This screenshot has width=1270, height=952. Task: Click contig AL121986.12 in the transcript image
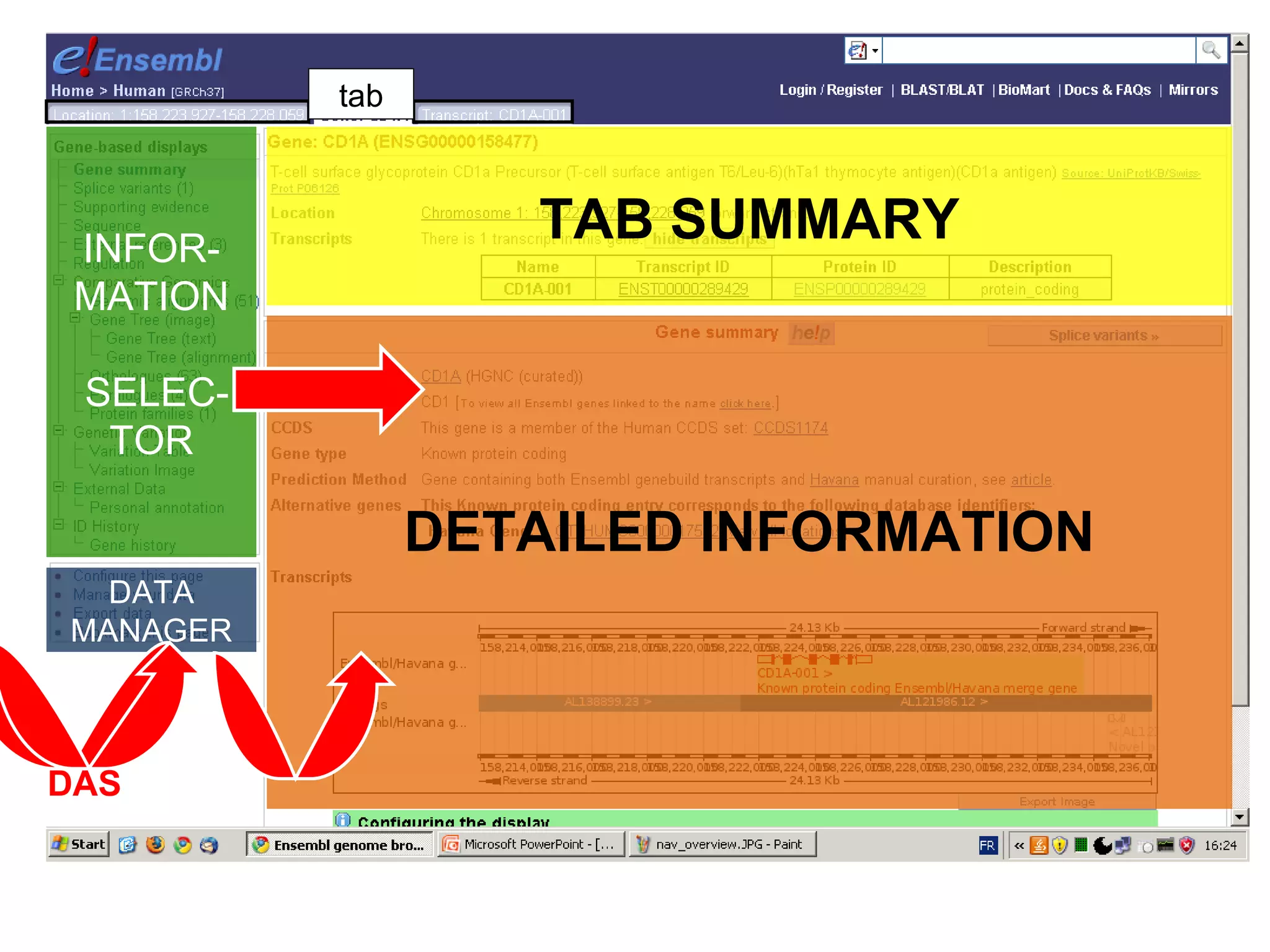coord(945,702)
